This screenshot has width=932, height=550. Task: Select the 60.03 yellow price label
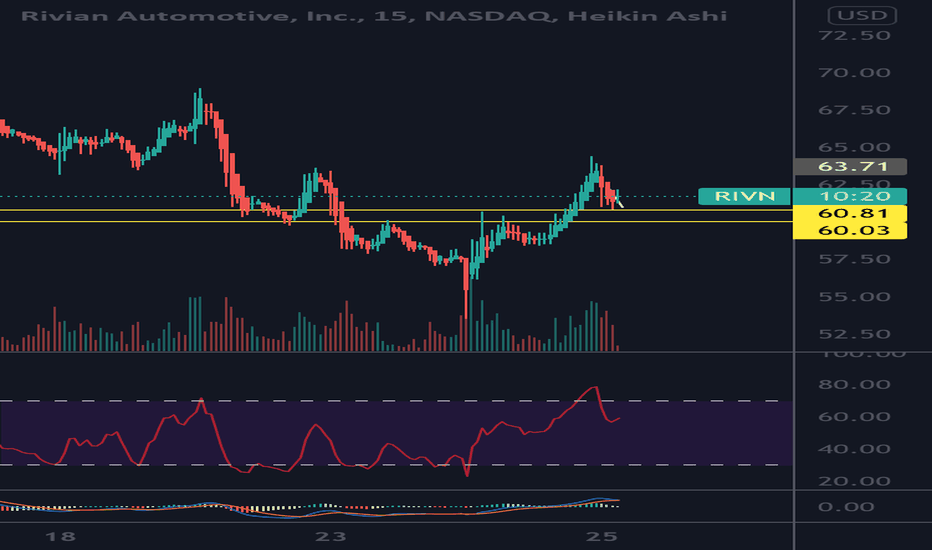pos(851,231)
